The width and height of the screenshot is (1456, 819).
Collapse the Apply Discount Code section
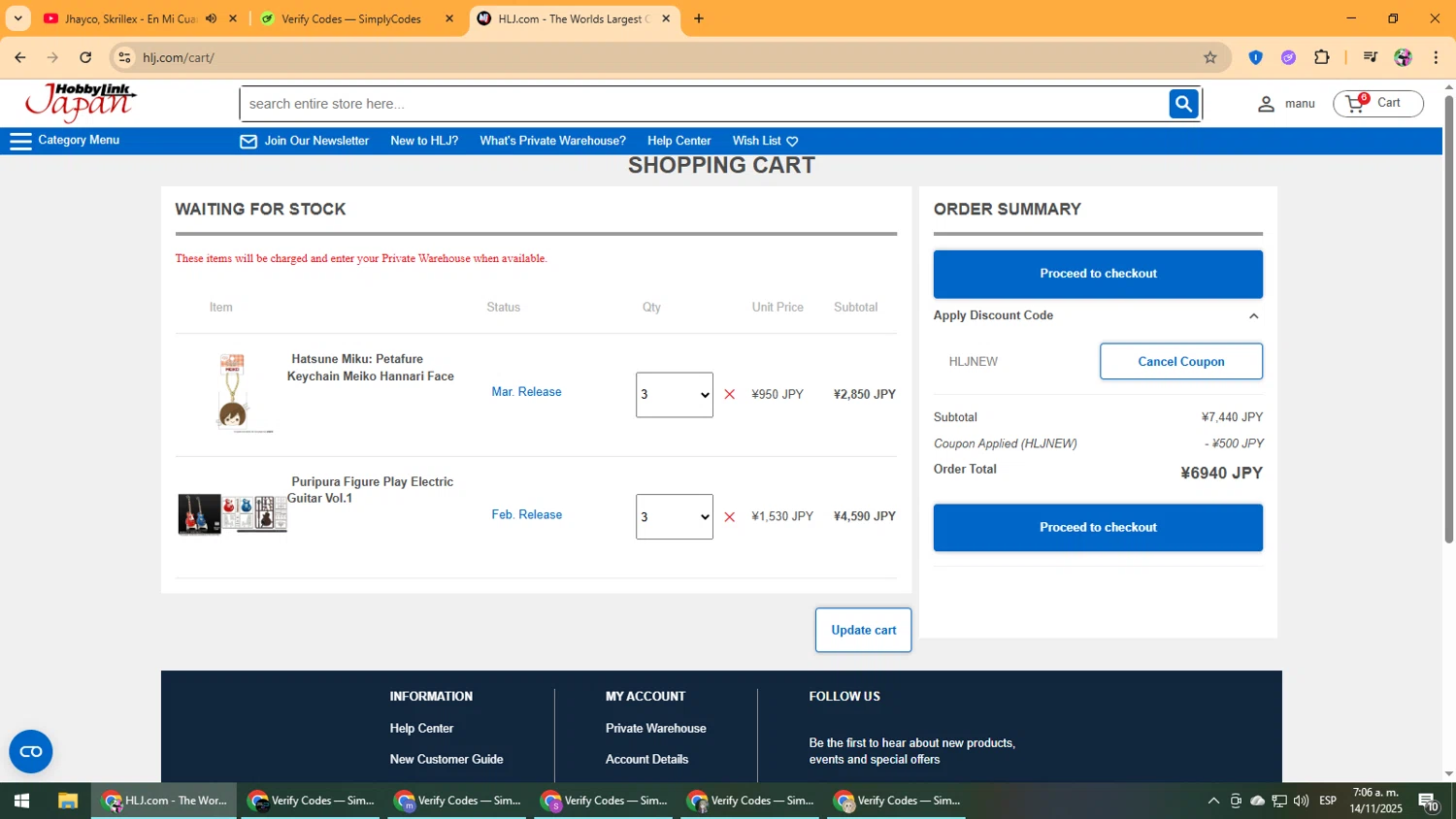pos(1253,316)
